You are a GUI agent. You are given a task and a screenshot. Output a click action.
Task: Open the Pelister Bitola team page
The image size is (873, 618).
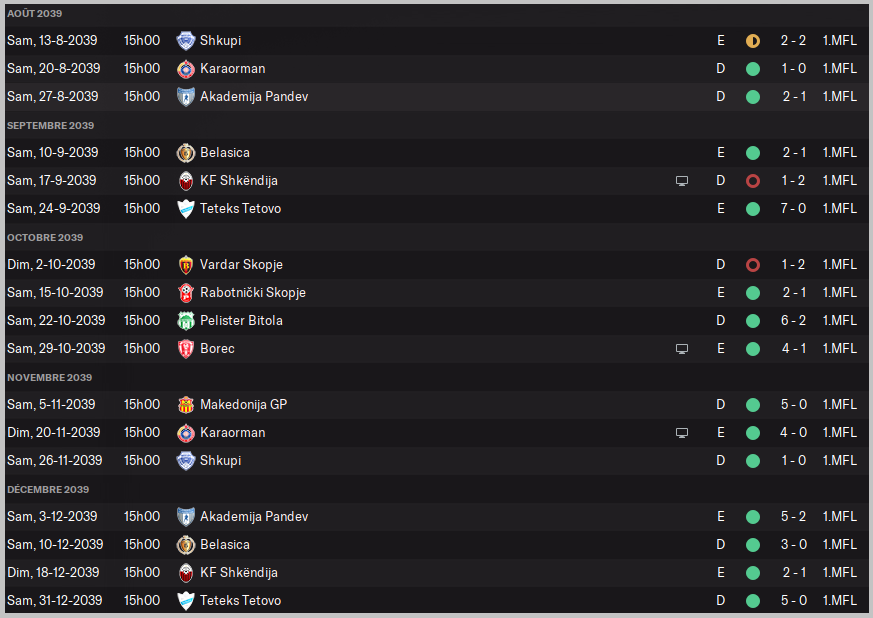coord(241,321)
